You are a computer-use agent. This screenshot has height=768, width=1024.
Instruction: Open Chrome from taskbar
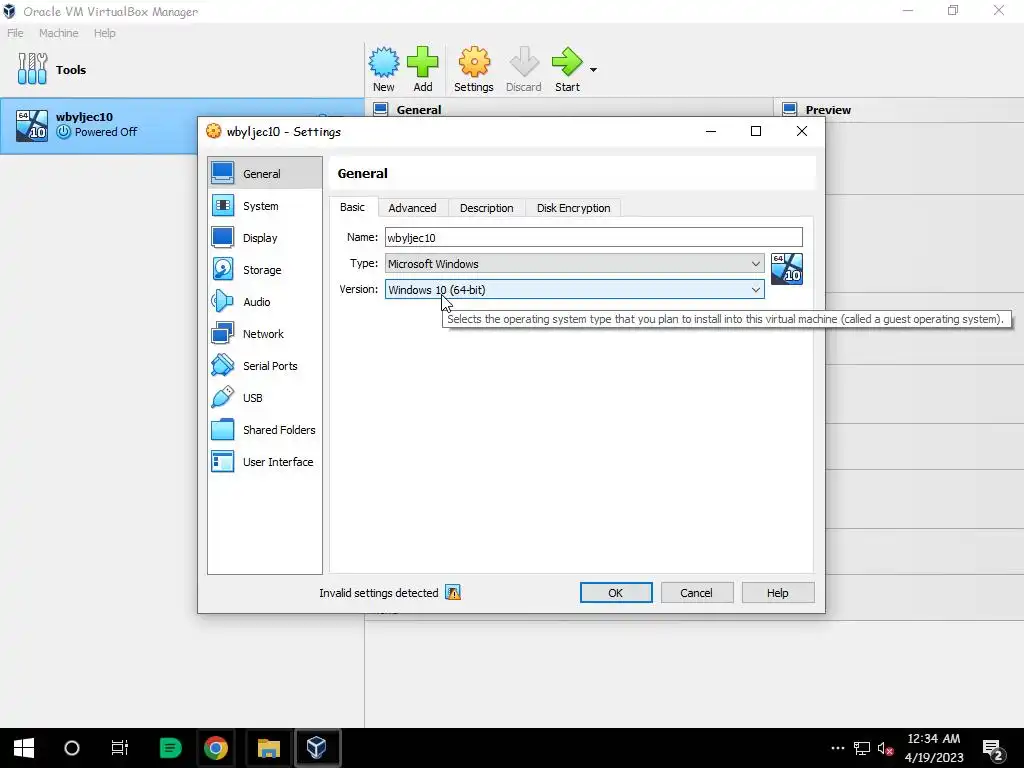216,748
